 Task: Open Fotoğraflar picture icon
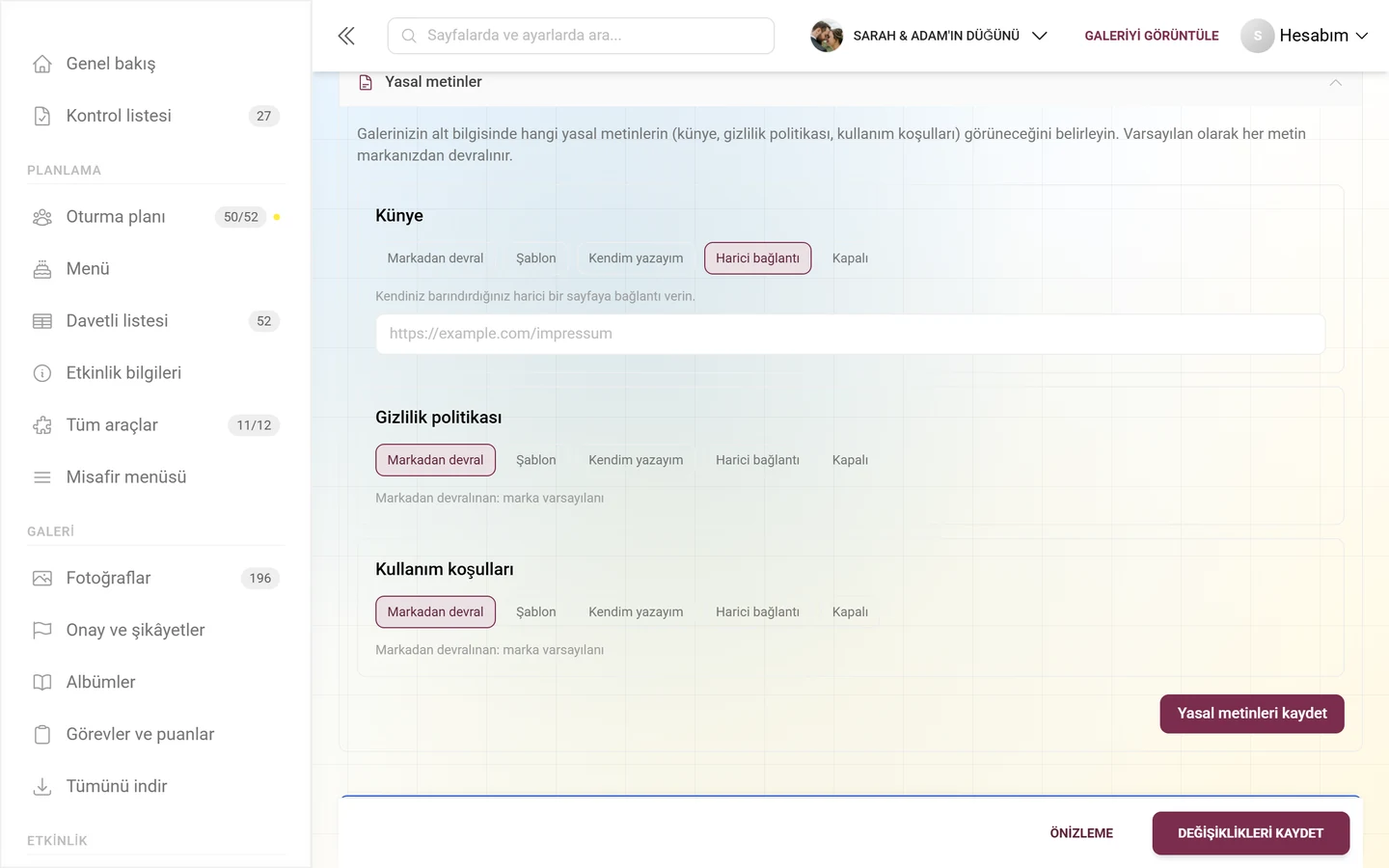42,579
